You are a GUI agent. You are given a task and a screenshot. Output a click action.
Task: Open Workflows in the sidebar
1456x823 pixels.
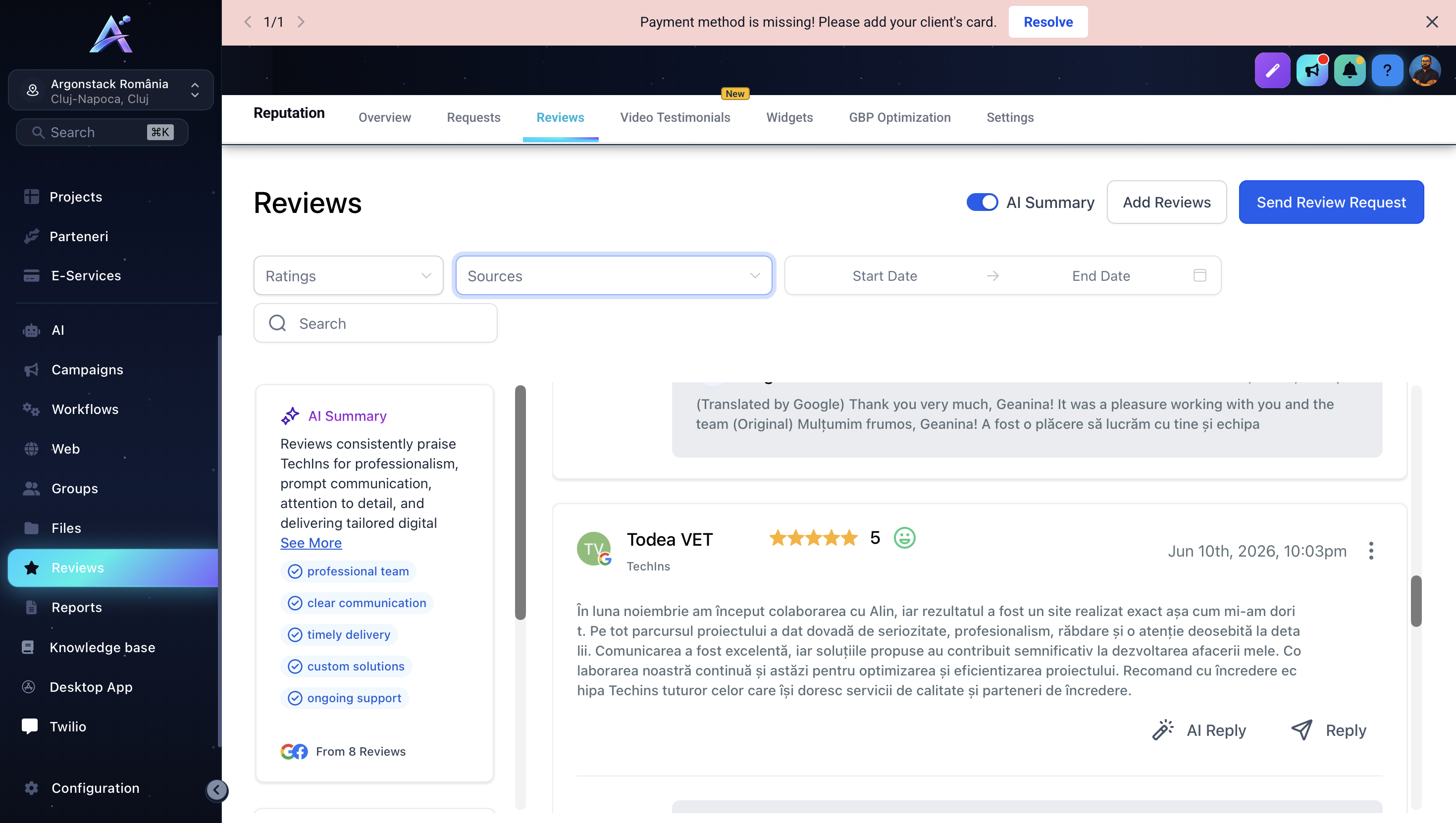85,409
